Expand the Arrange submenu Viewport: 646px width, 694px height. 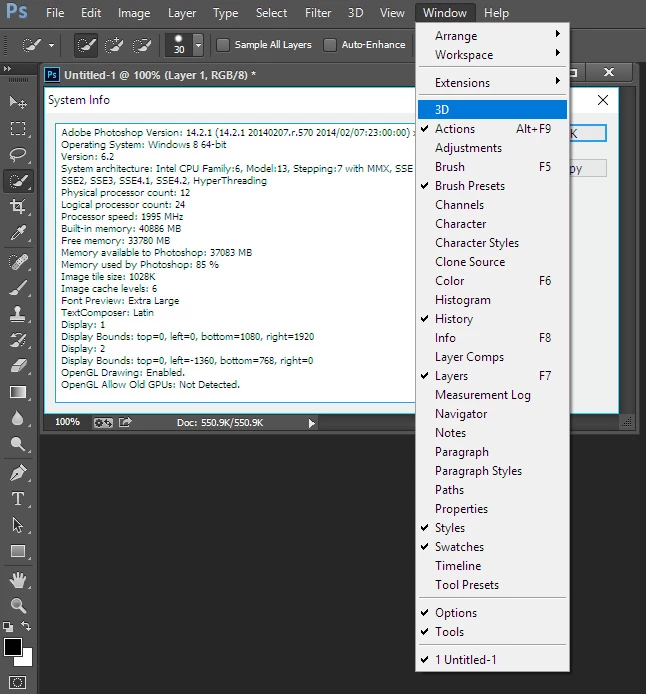(492, 36)
